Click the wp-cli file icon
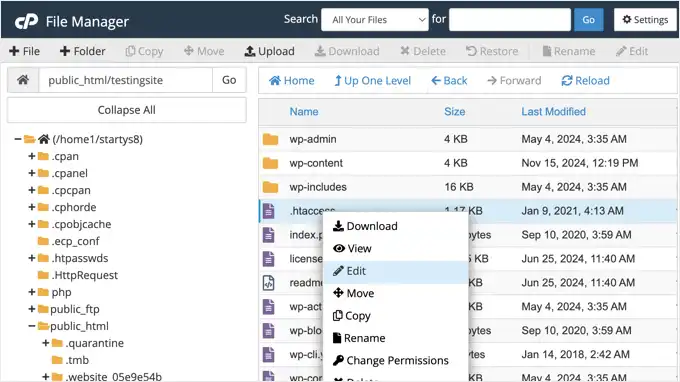 point(269,354)
